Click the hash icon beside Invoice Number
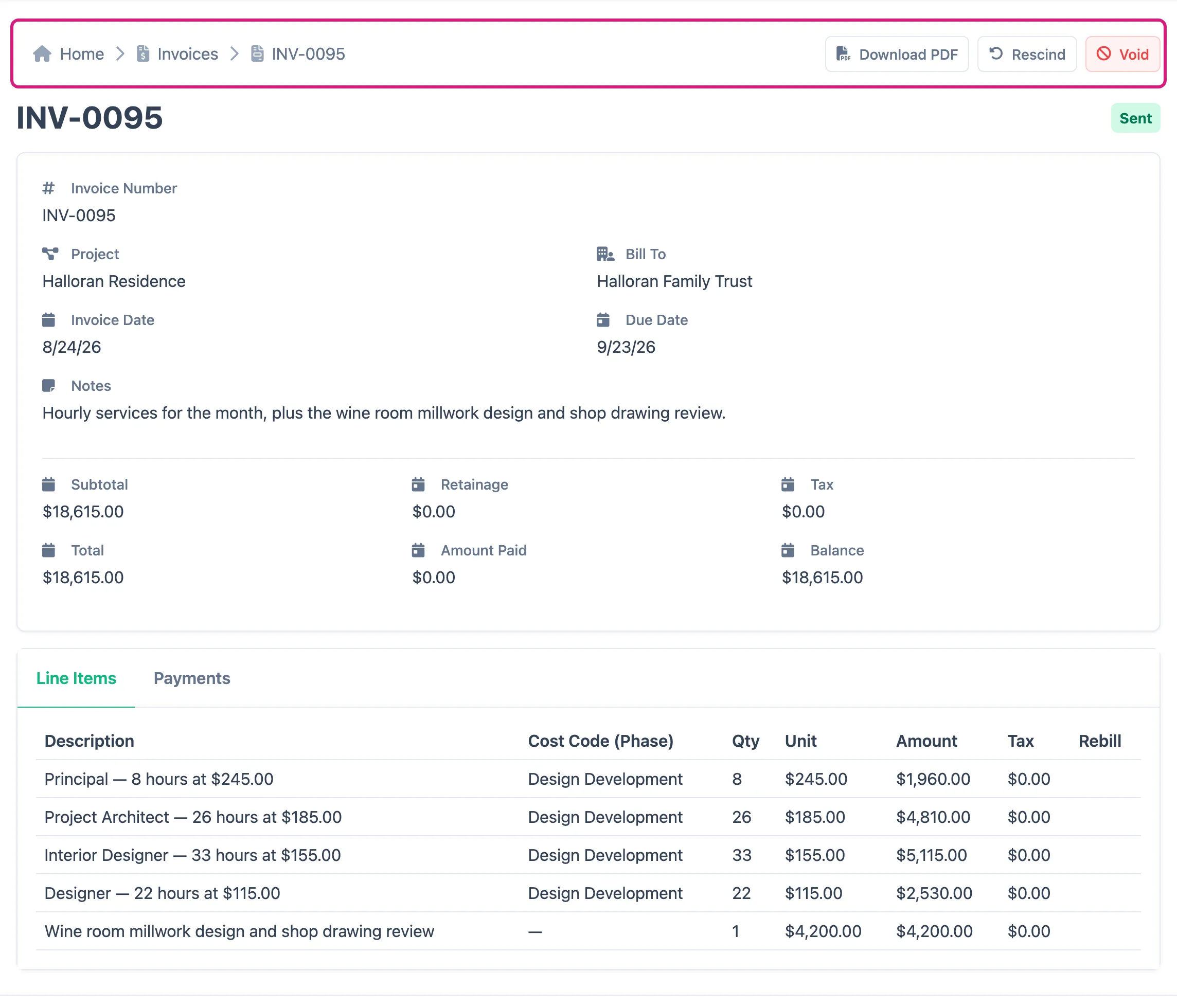This screenshot has height=1008, width=1177. point(48,188)
